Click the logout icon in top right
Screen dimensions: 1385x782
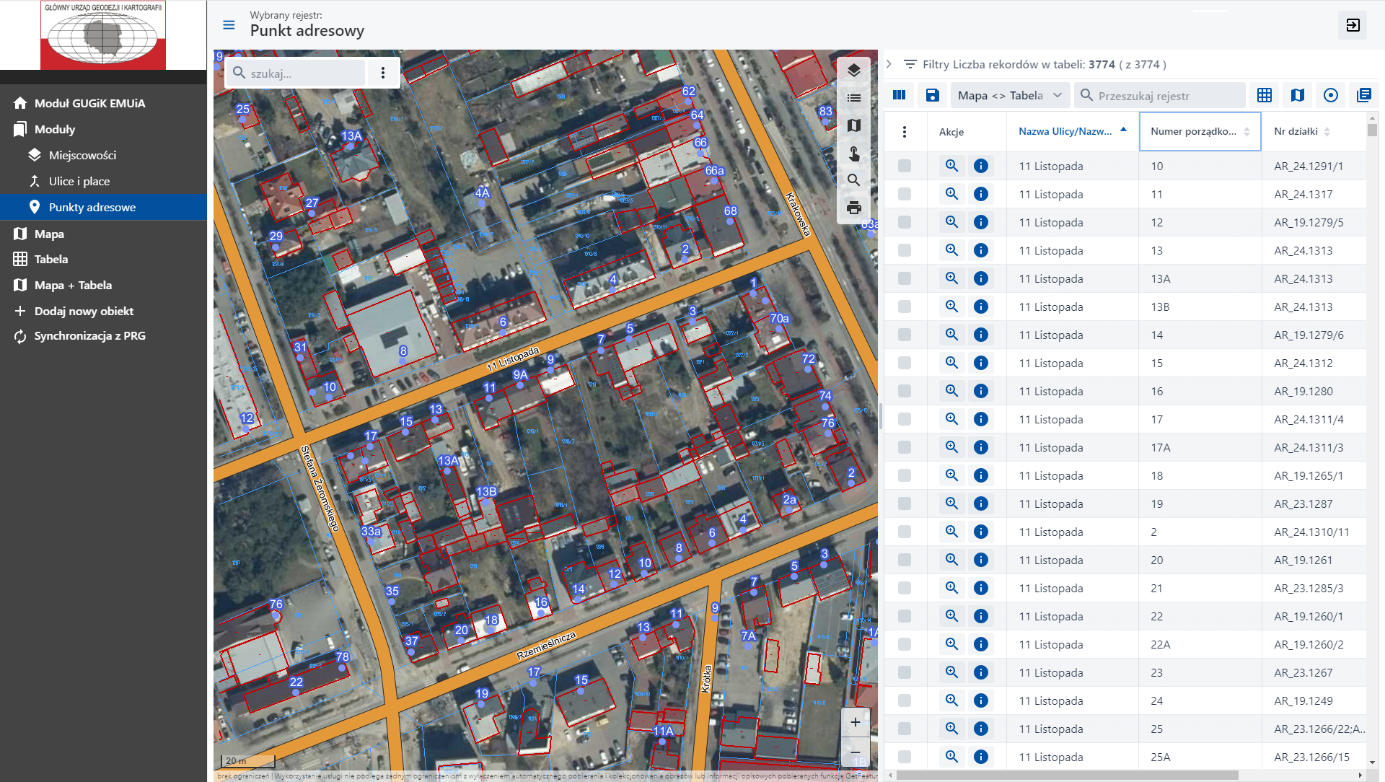1352,26
